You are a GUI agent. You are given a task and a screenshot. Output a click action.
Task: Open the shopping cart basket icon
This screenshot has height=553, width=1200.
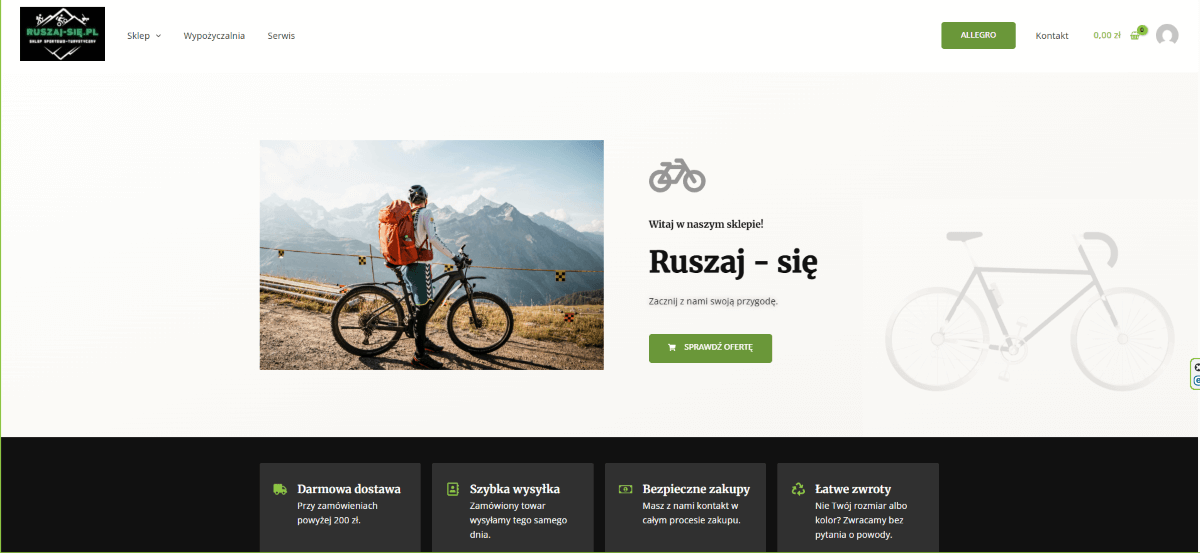[1135, 36]
